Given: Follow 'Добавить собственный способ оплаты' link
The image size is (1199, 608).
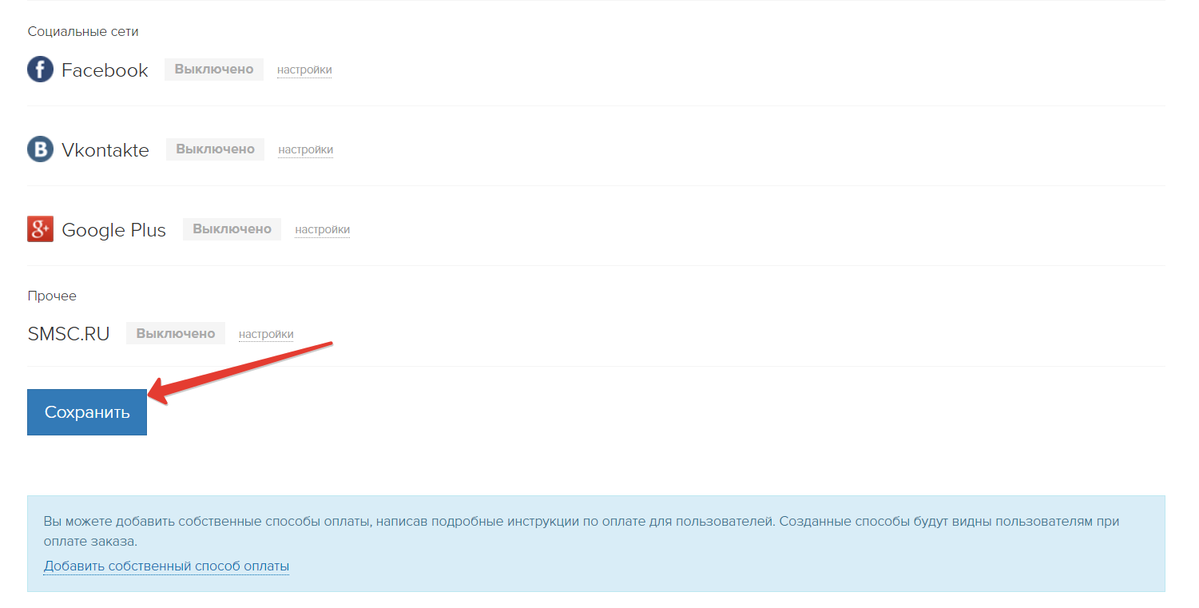Looking at the screenshot, I should click(166, 567).
